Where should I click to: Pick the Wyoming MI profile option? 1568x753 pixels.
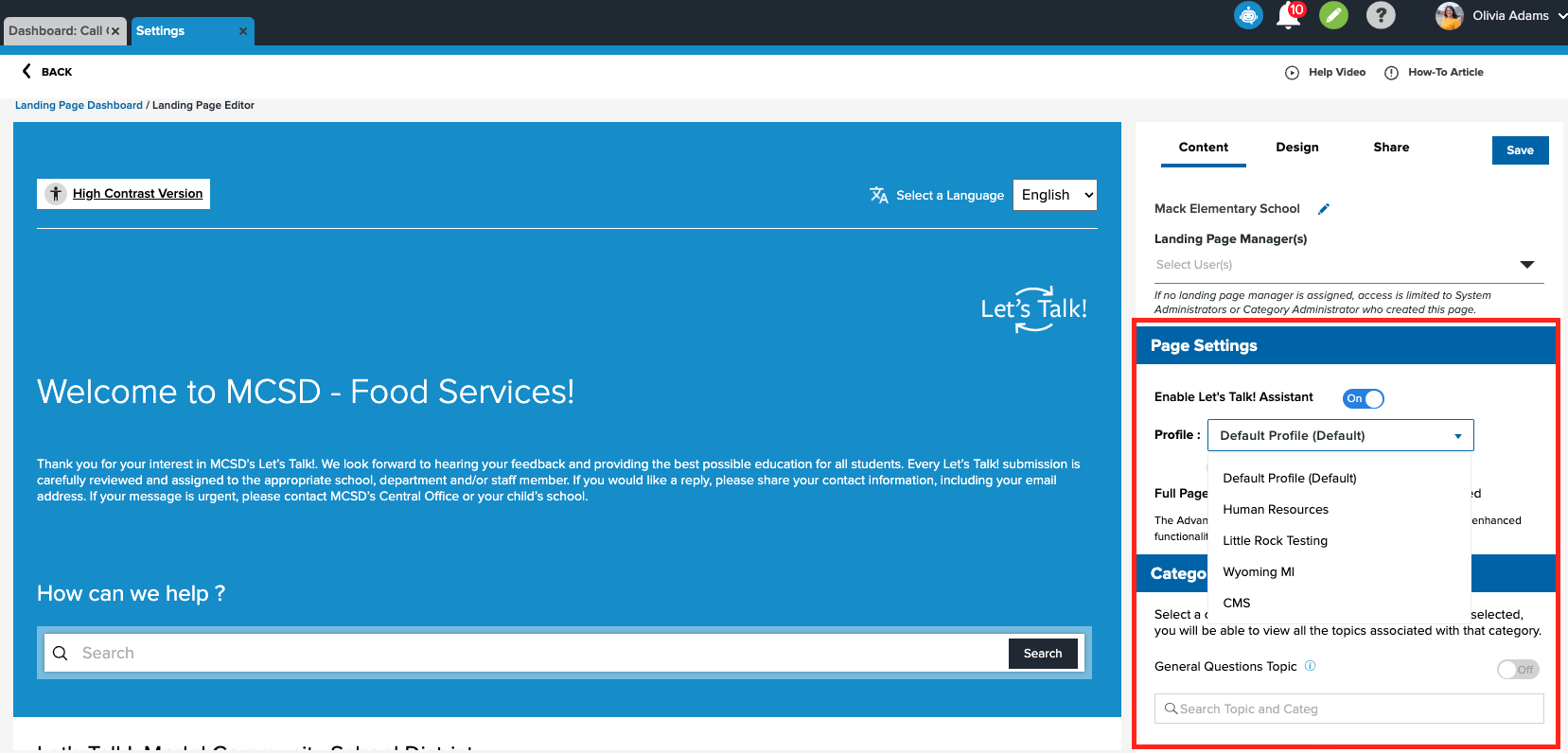click(1258, 572)
